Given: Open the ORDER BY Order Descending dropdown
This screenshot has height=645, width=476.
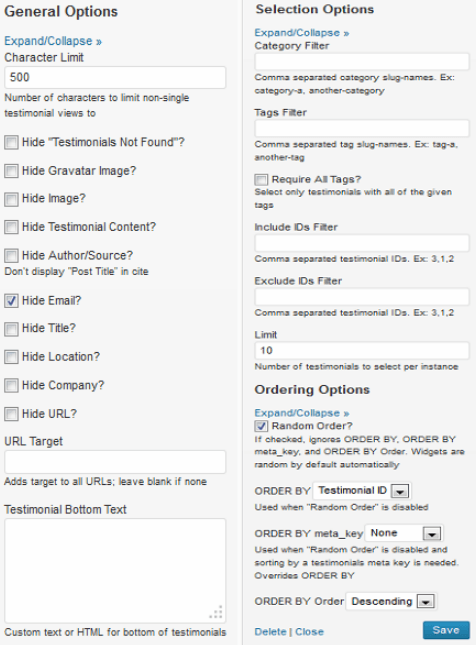Looking at the screenshot, I should click(x=391, y=601).
